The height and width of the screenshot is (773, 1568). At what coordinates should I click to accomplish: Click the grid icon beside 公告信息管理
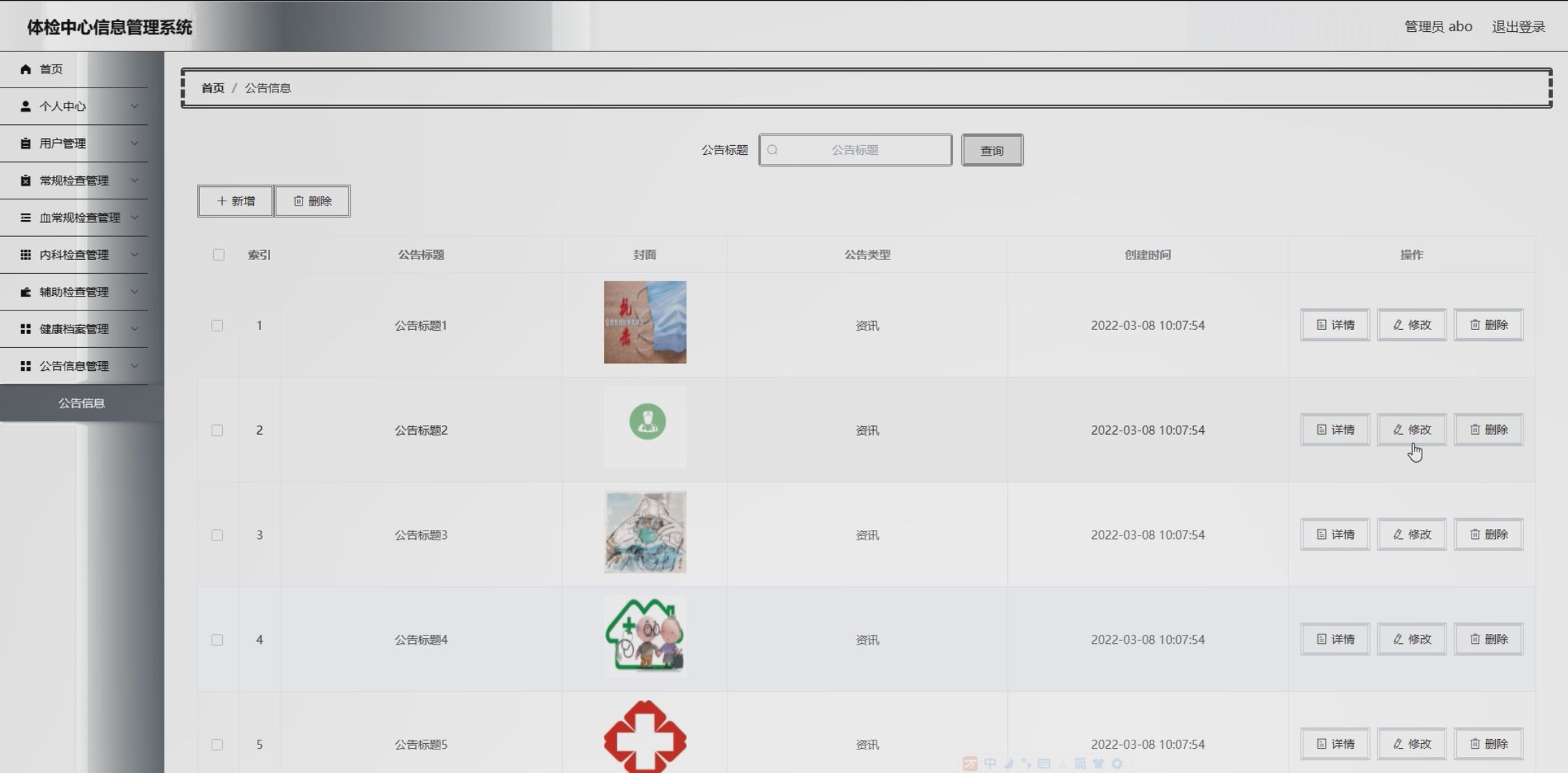pyautogui.click(x=26, y=366)
